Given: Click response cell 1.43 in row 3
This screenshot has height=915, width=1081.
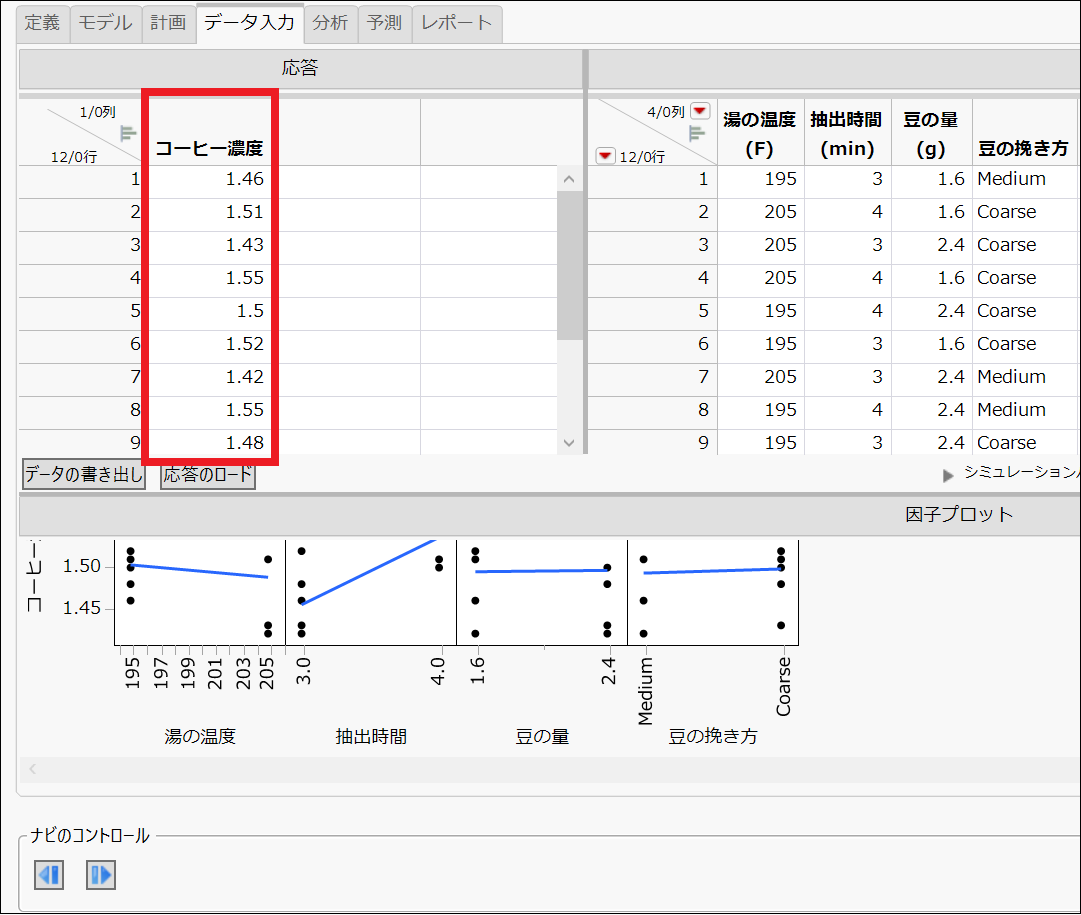Looking at the screenshot, I should 210,245.
